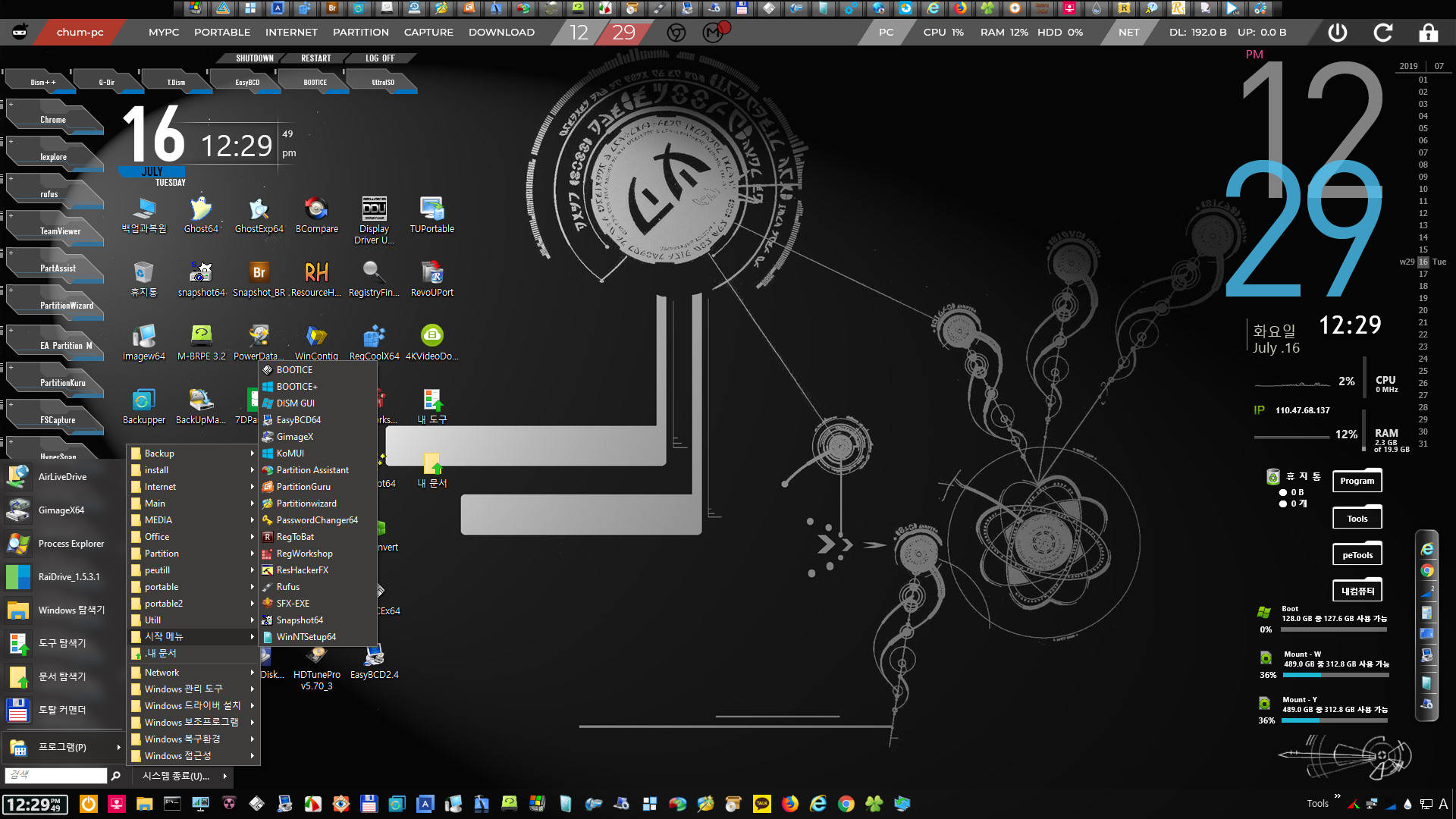1456x819 pixels.
Task: Open 백업과복원 desktop icon
Action: point(143,215)
